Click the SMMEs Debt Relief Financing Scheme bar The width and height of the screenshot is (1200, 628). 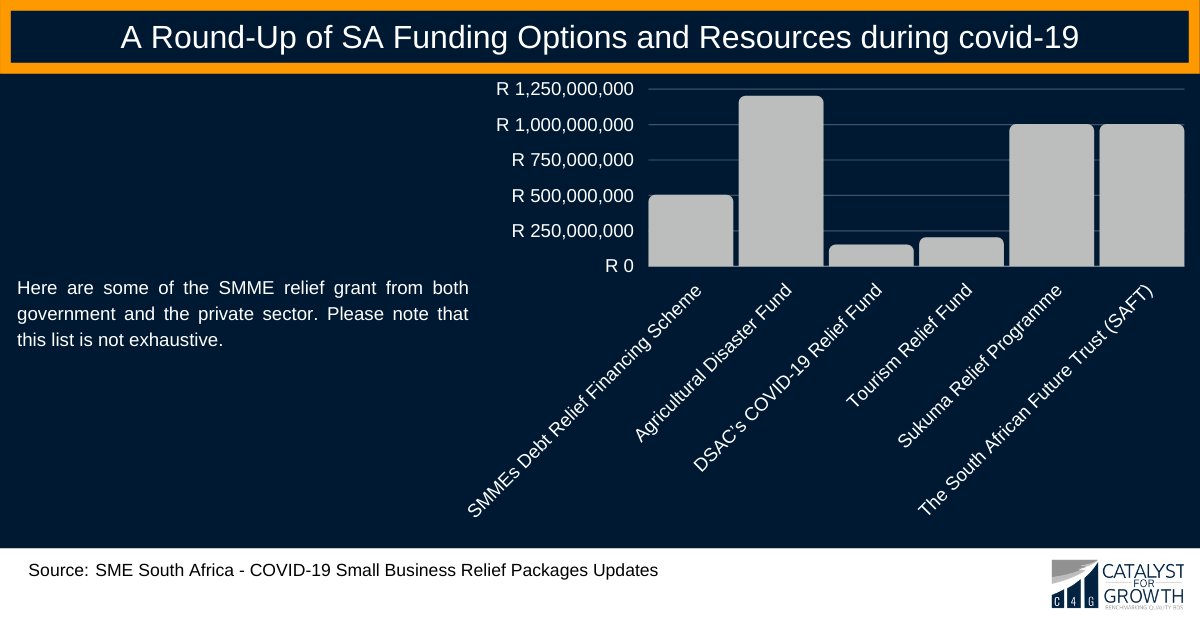[x=690, y=230]
